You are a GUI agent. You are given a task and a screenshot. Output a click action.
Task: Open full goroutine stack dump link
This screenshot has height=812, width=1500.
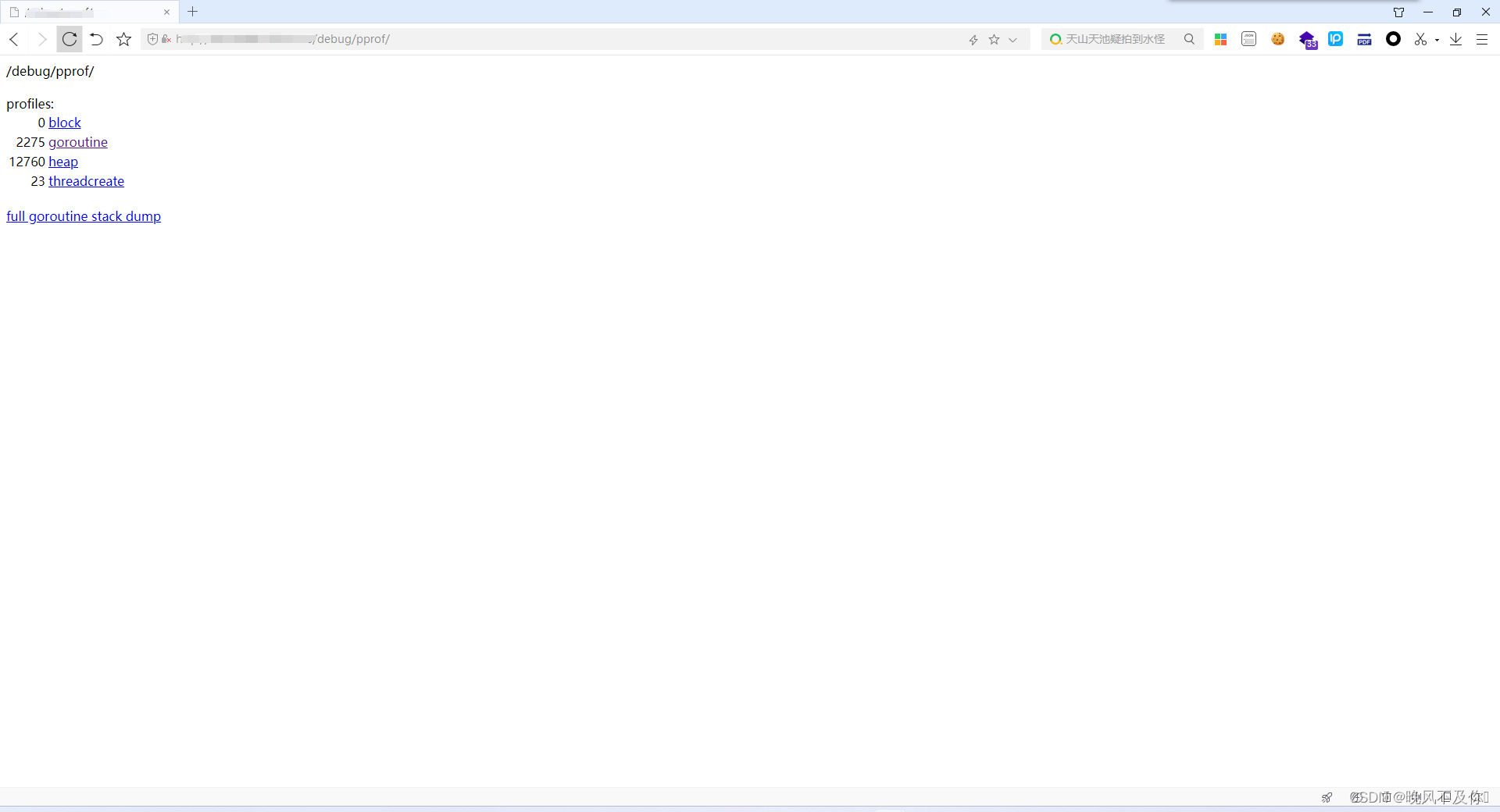tap(84, 216)
